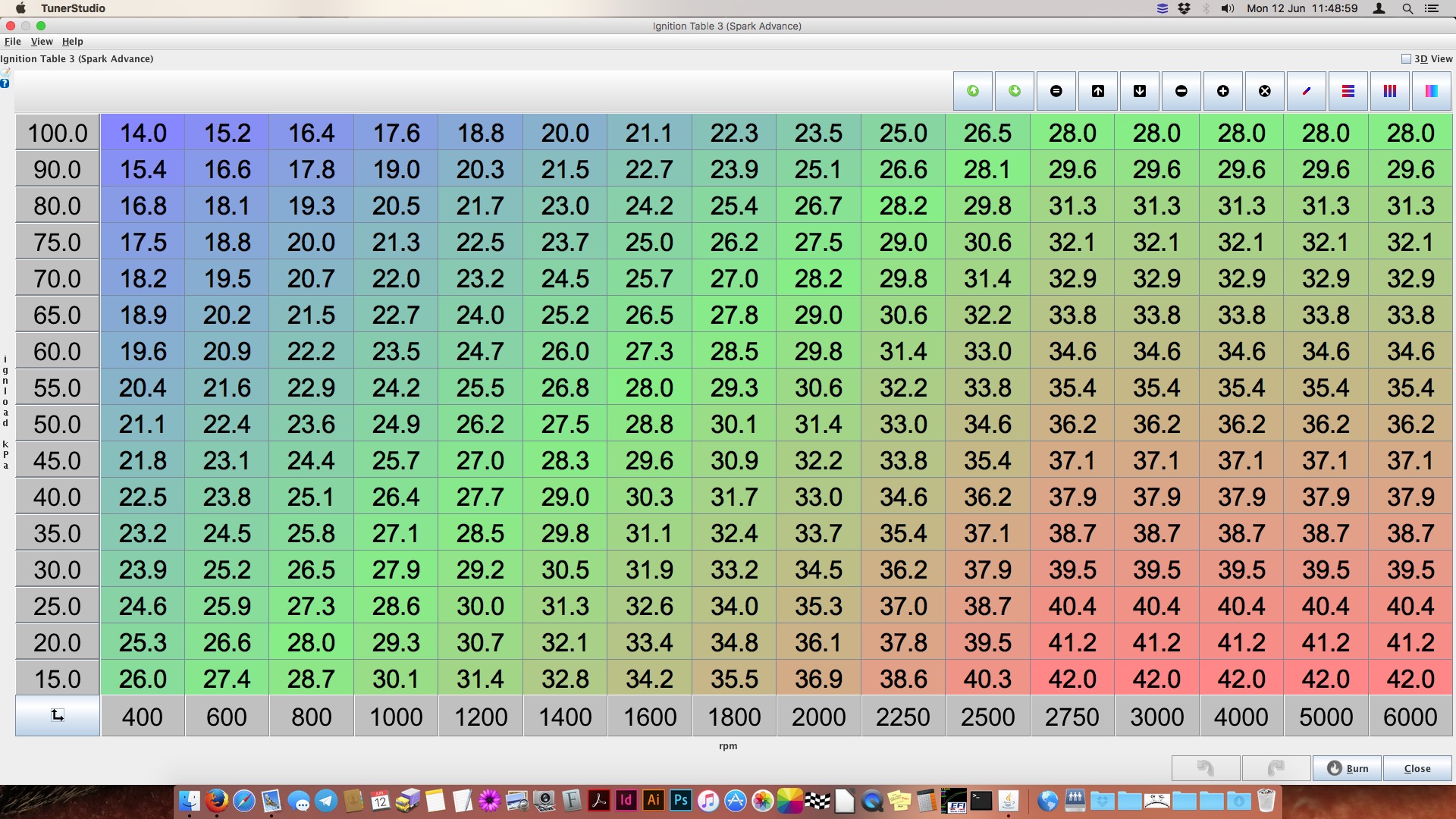Viewport: 1456px width, 819px height.
Task: Open the TunerStudio application menu
Action: pos(73,8)
